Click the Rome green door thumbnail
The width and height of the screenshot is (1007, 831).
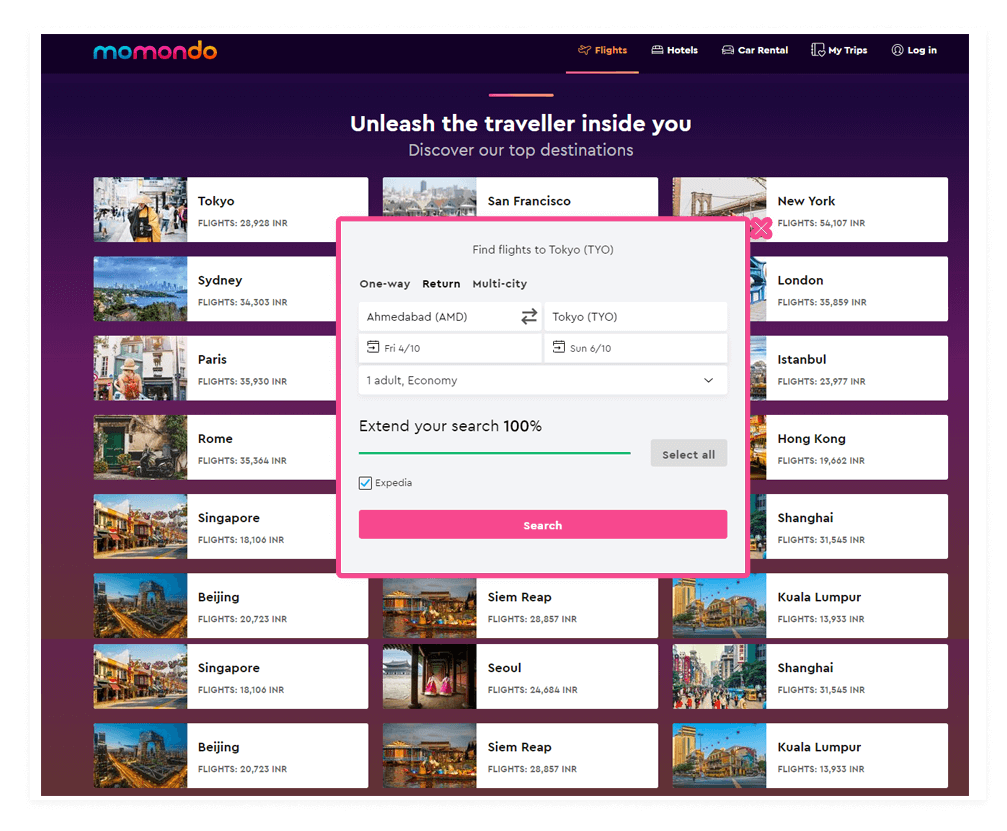(x=140, y=447)
